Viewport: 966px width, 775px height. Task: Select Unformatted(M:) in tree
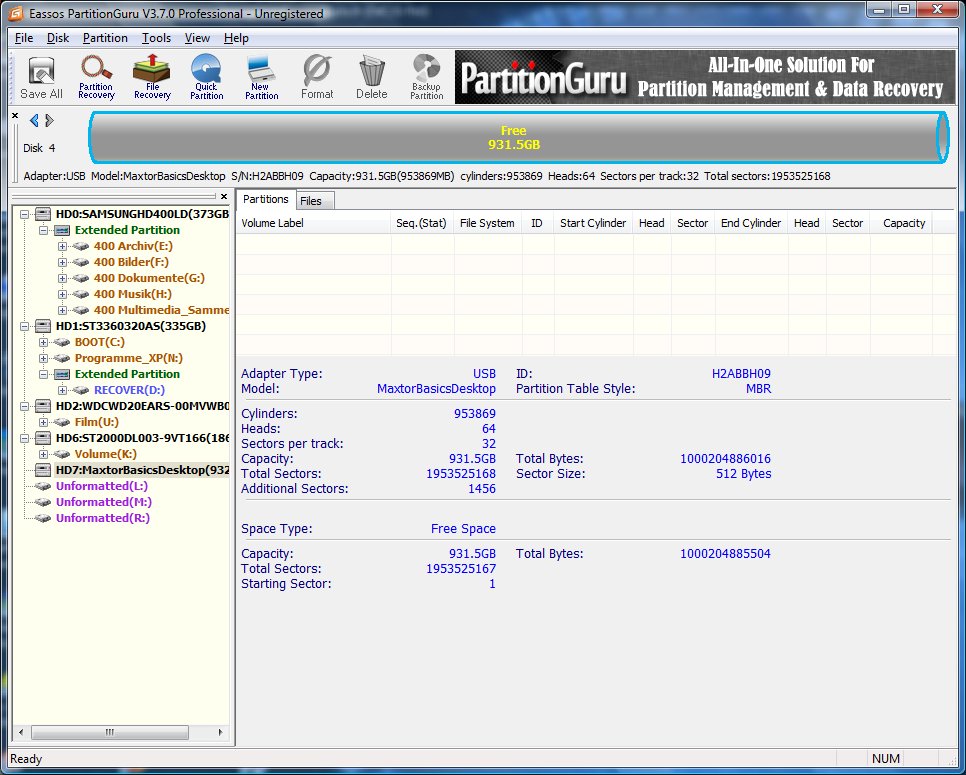[x=104, y=502]
